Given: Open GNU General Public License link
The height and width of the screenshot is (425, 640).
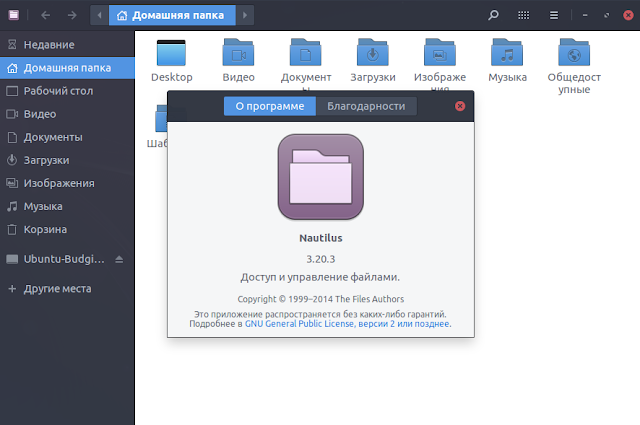Looking at the screenshot, I should coord(347,324).
